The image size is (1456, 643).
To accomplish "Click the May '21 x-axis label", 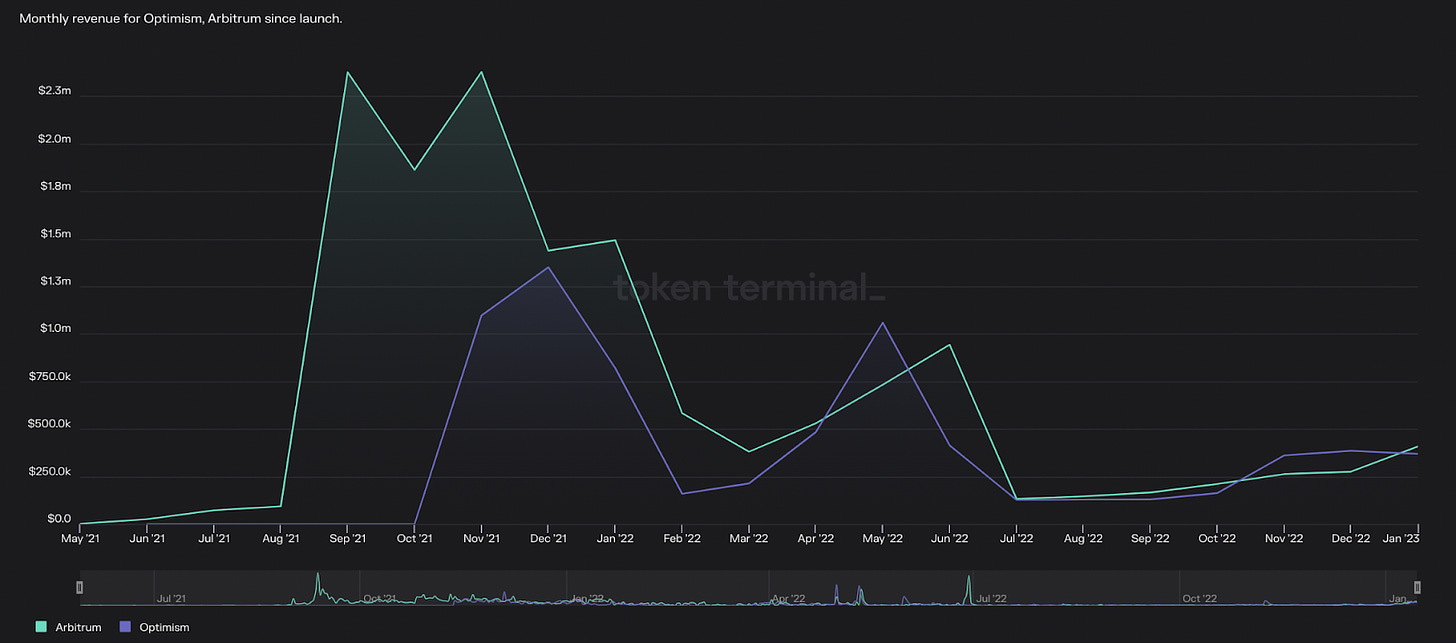I will point(80,539).
